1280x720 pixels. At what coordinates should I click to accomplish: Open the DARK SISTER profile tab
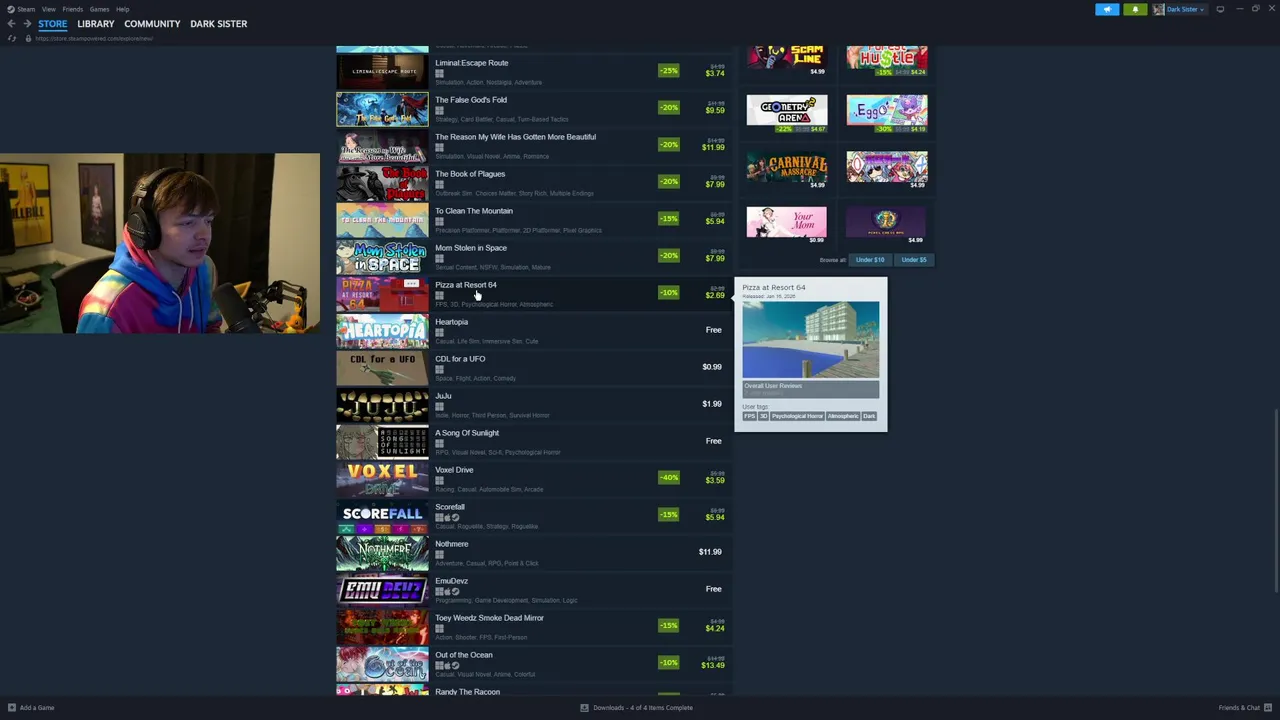[218, 24]
